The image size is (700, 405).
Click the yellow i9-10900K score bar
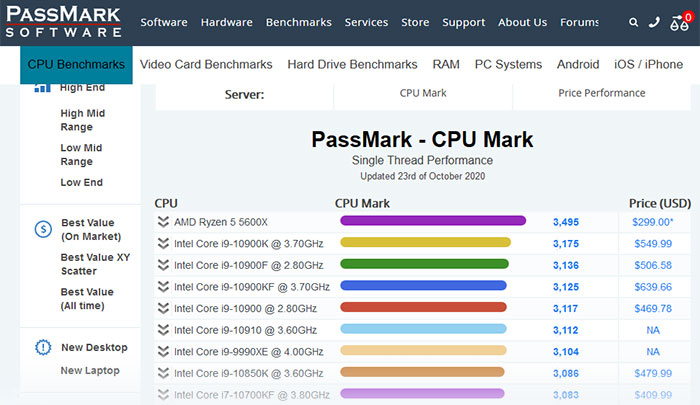click(x=425, y=242)
